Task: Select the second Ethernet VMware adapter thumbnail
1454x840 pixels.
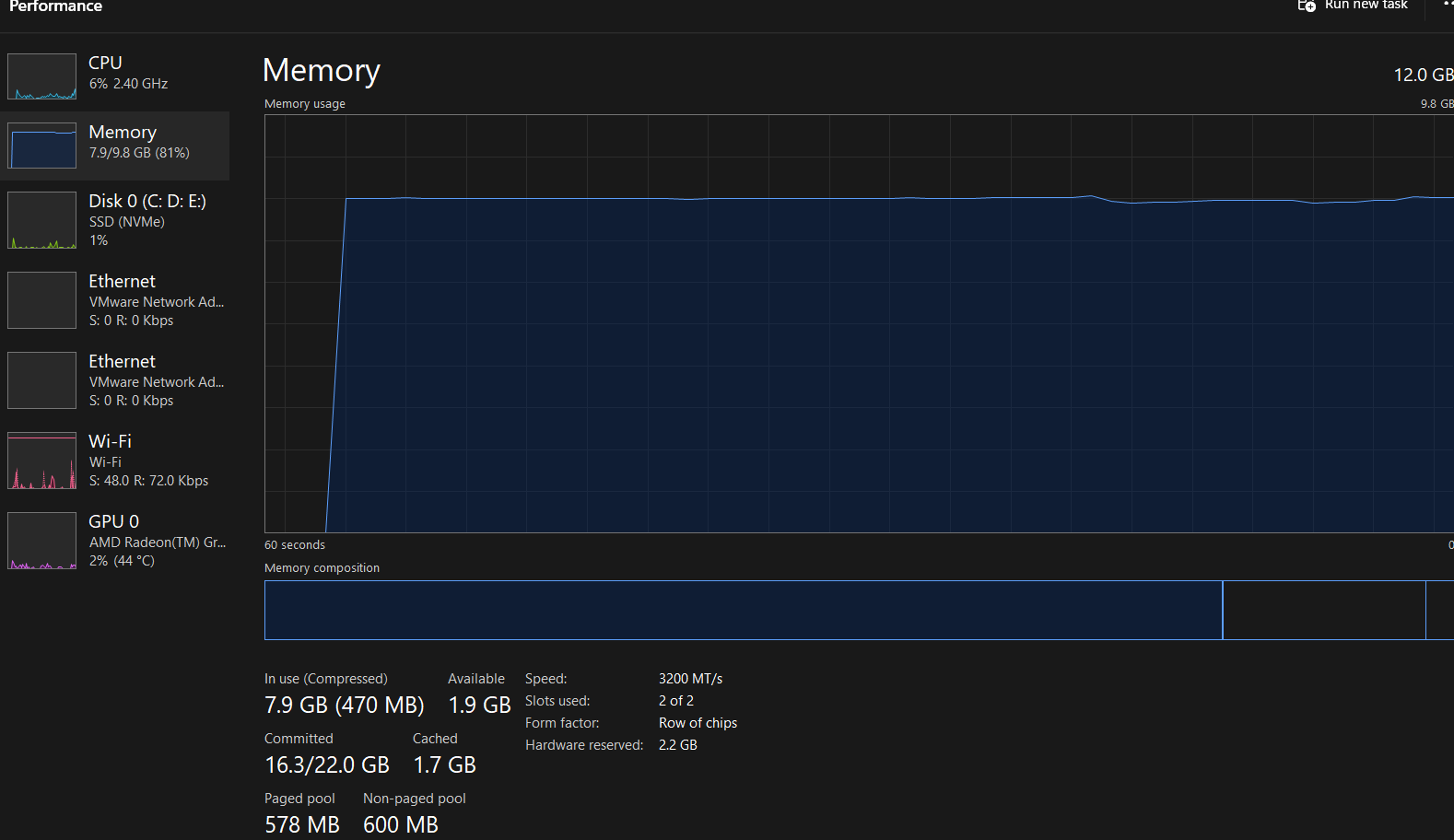Action: coord(41,380)
